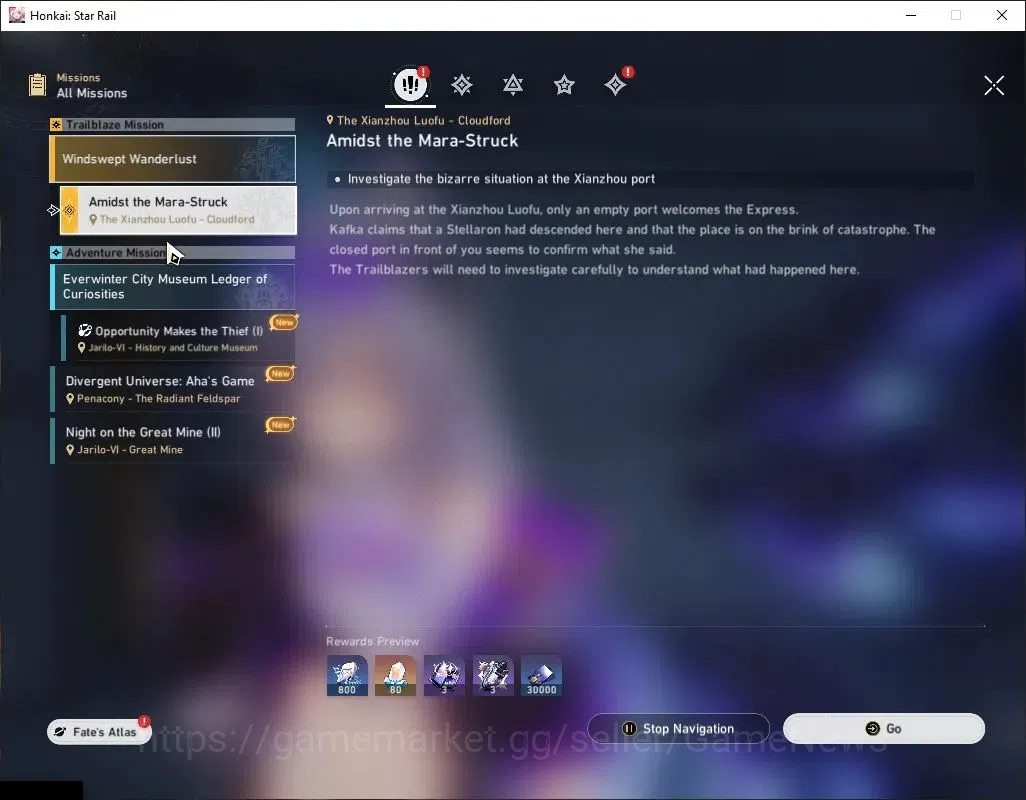Select Night on the Great Mine (II)
1026x800 pixels.
(x=173, y=440)
